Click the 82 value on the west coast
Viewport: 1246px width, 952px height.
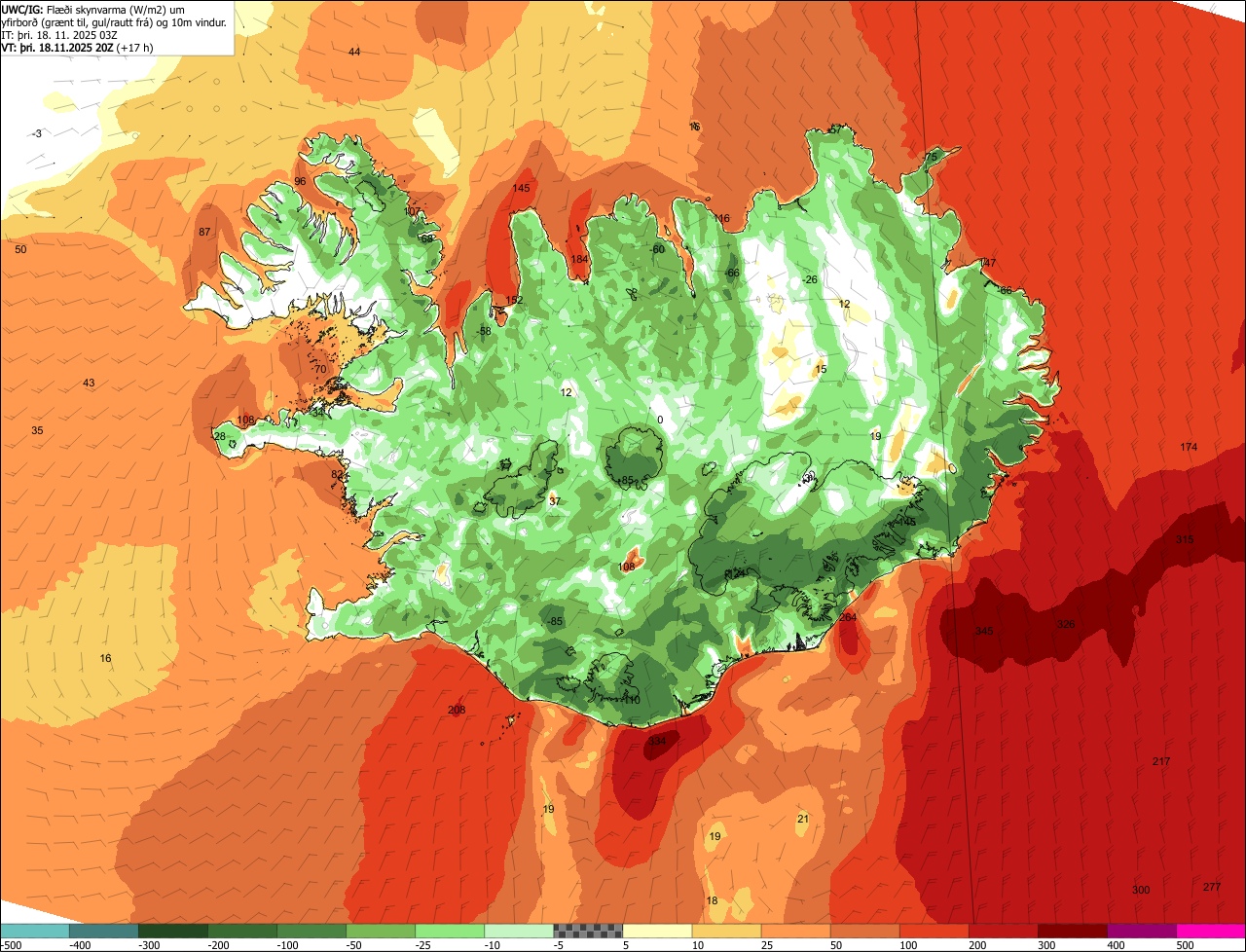(337, 475)
